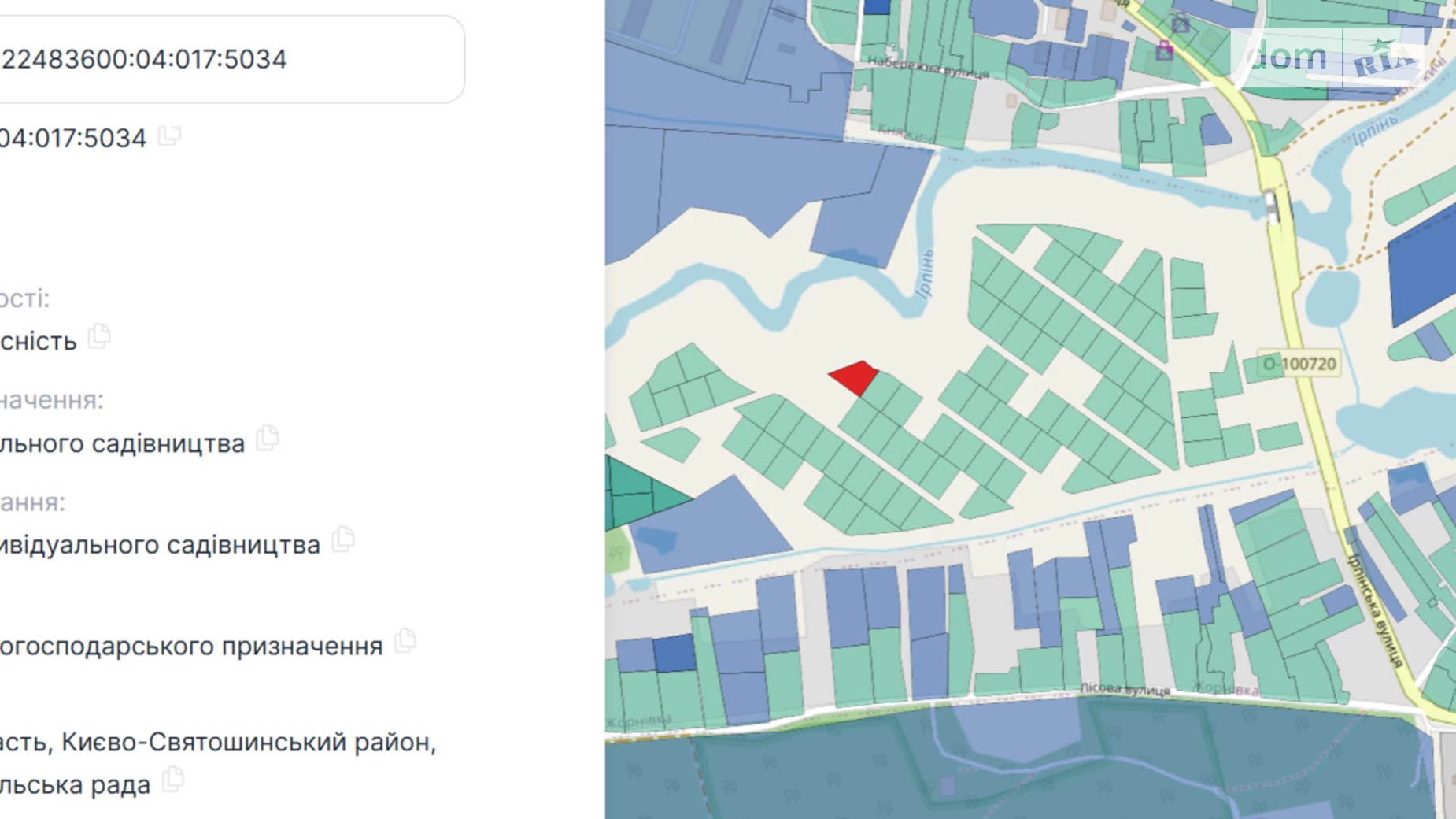Click the bridge icon on the yellow road
This screenshot has width=1456, height=819.
1272,206
